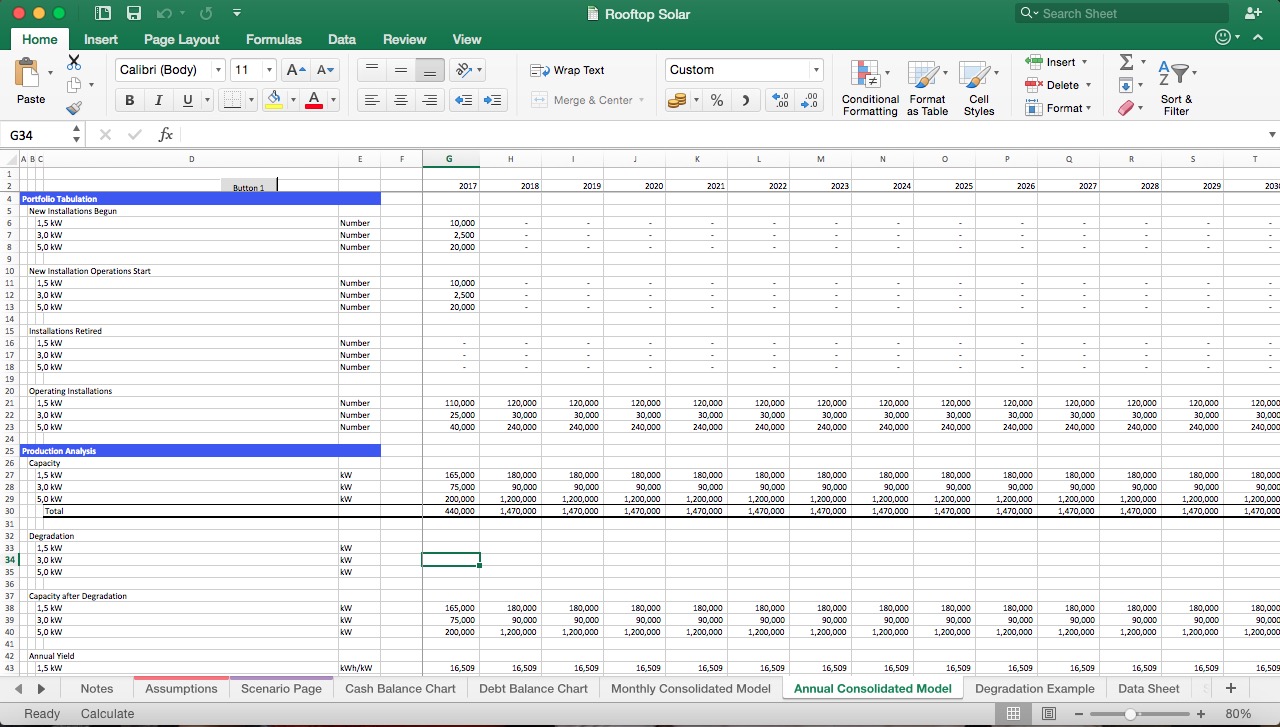Click the Percent number format icon
1280x727 pixels.
[x=716, y=100]
